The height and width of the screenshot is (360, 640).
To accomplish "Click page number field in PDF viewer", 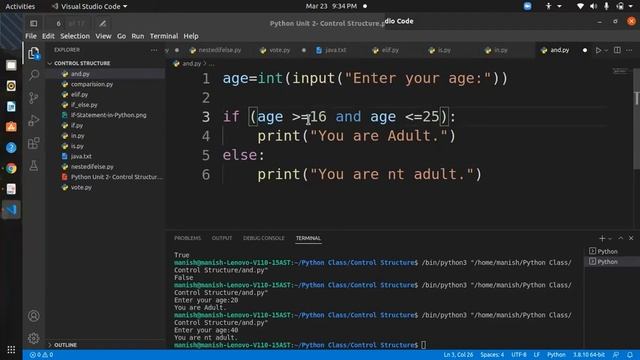I will pyautogui.click(x=58, y=24).
